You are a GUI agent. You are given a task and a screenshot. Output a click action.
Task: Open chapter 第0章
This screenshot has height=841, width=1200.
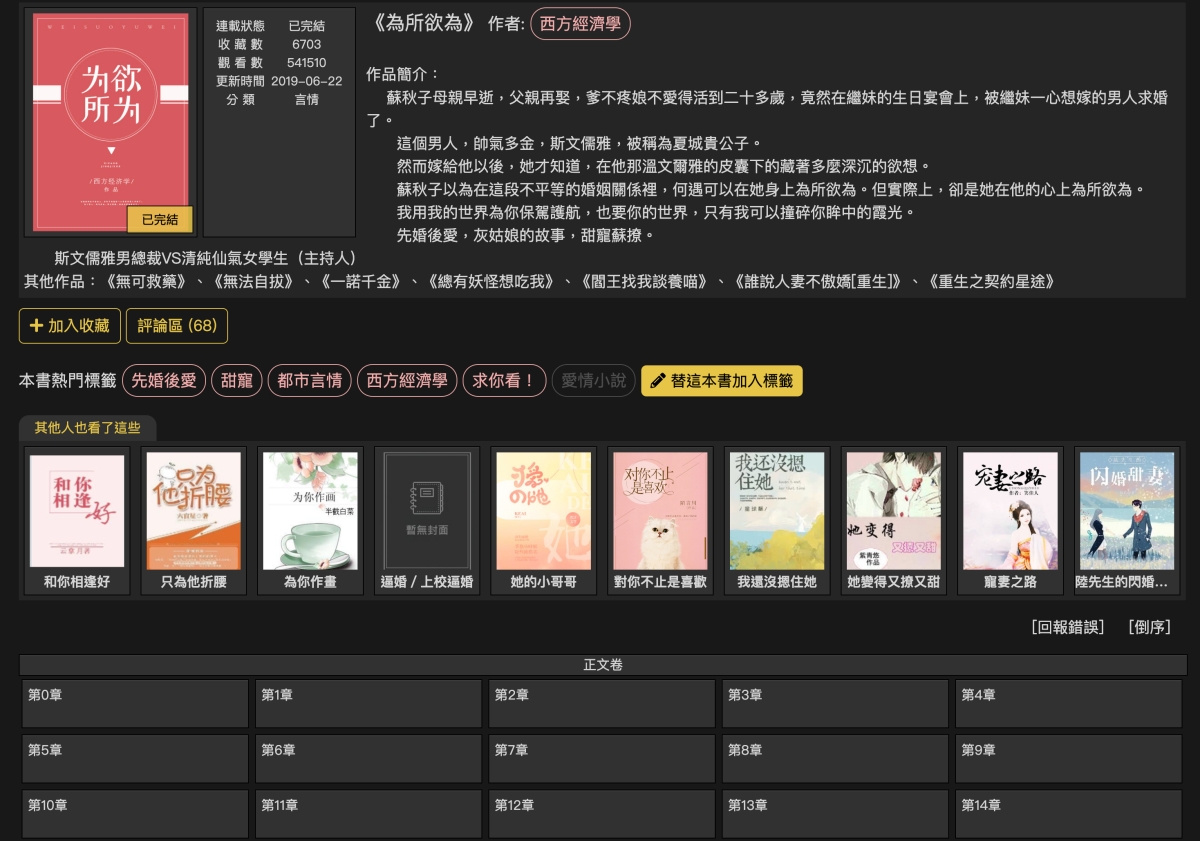(135, 703)
